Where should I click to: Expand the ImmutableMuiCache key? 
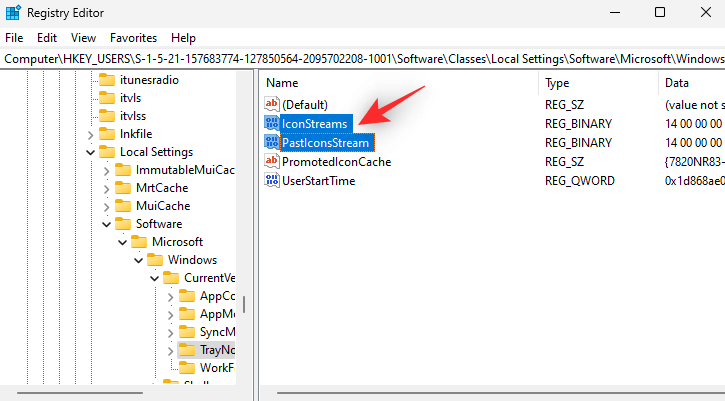(106, 171)
